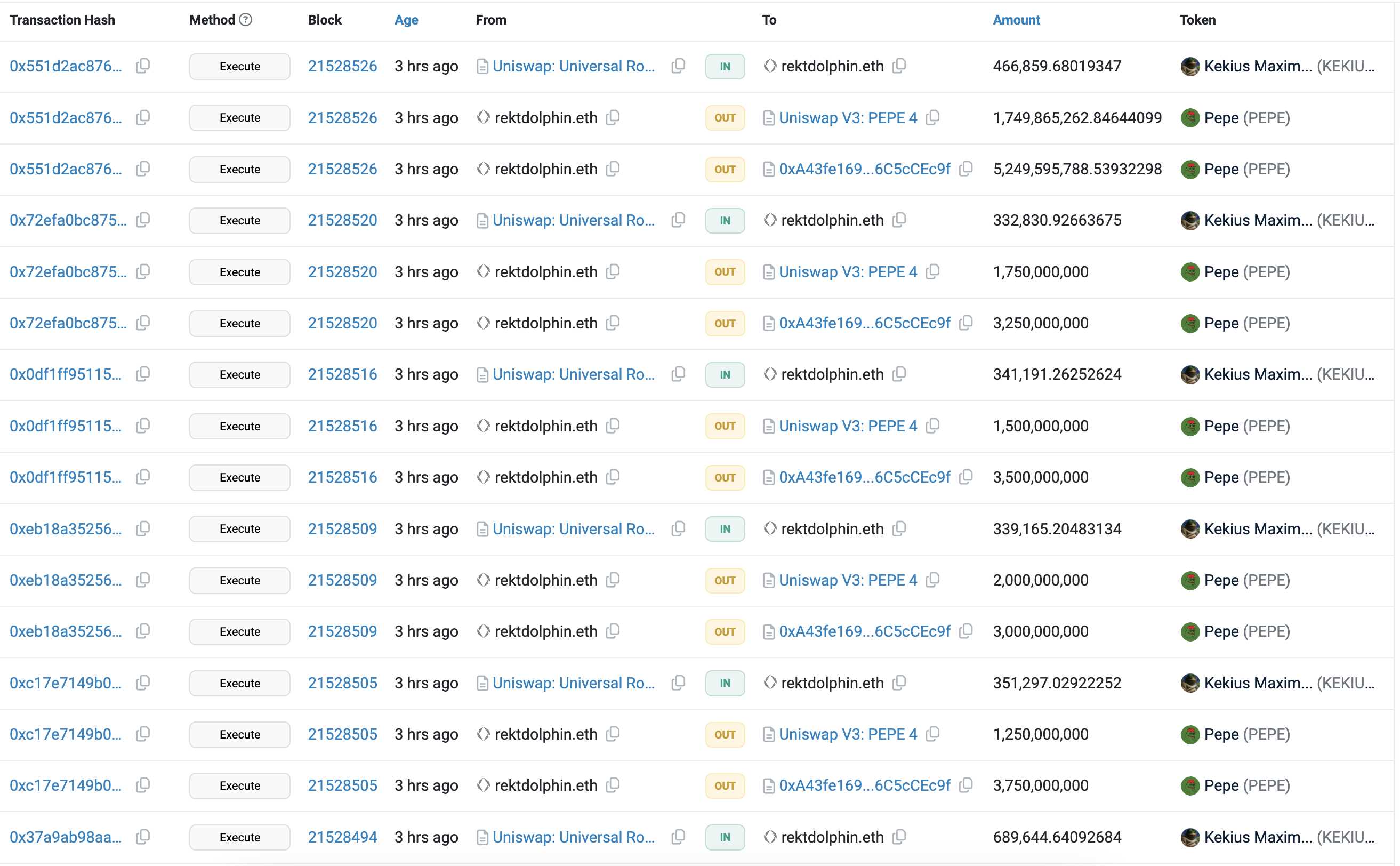This screenshot has height=866, width=1400.
Task: Click Kekius Maximus token logo in 466,859.68019347 row
Action: pyautogui.click(x=1190, y=67)
